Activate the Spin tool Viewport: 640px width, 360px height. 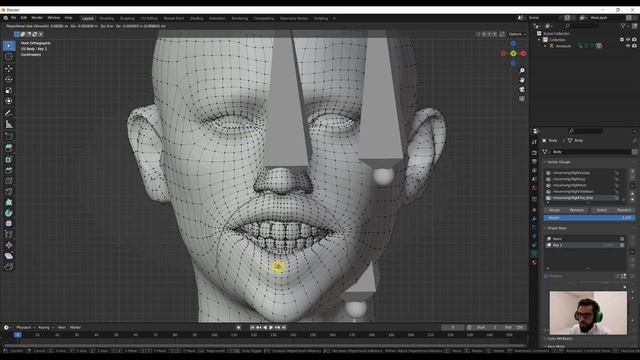tap(9, 213)
